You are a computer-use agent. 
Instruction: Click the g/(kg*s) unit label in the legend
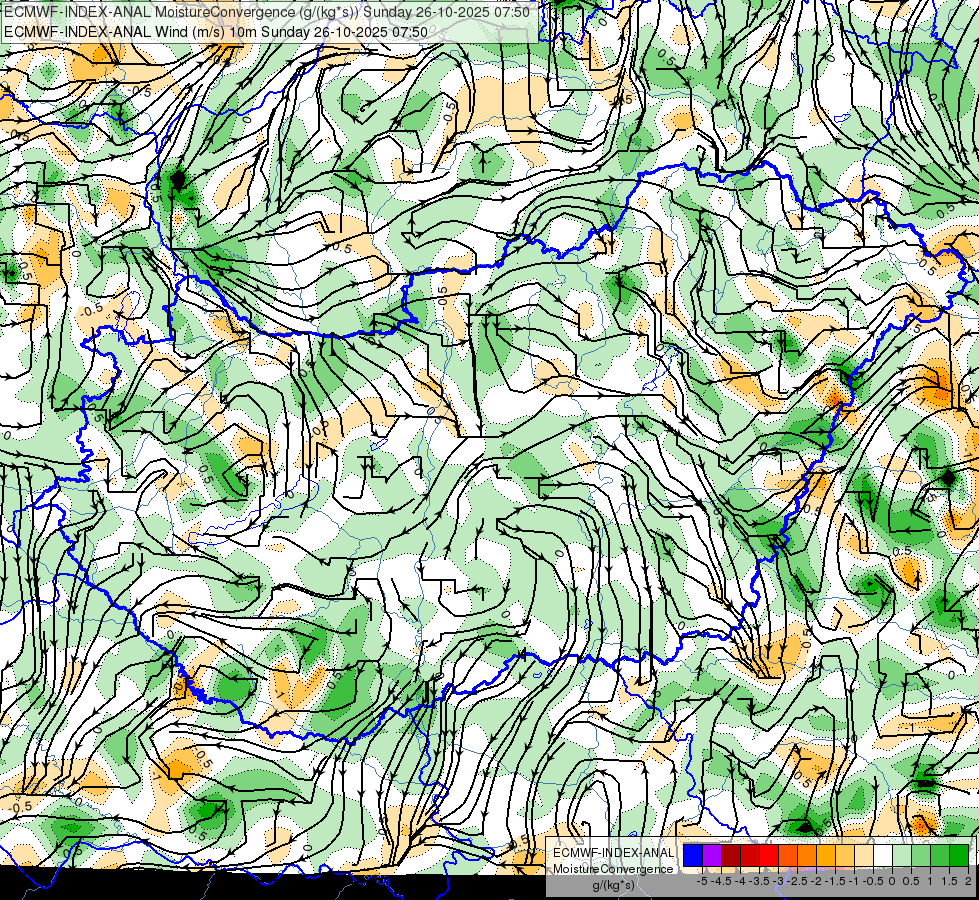point(613,885)
